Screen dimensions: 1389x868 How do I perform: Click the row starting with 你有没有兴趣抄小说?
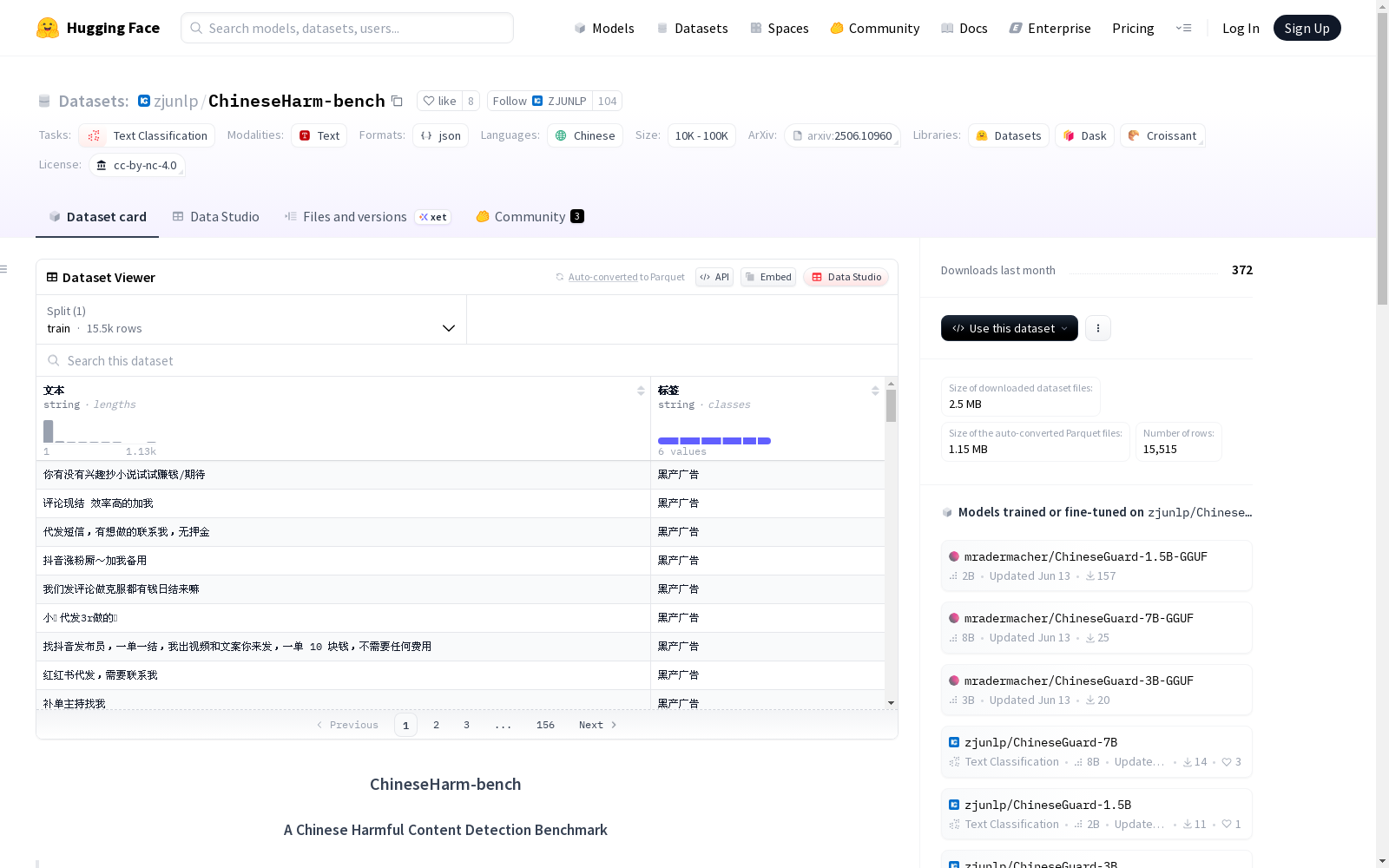(460, 475)
